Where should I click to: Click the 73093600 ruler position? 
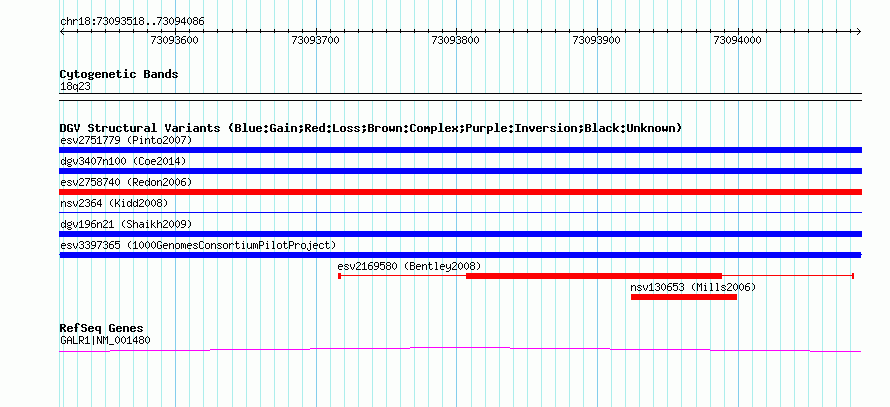[174, 40]
